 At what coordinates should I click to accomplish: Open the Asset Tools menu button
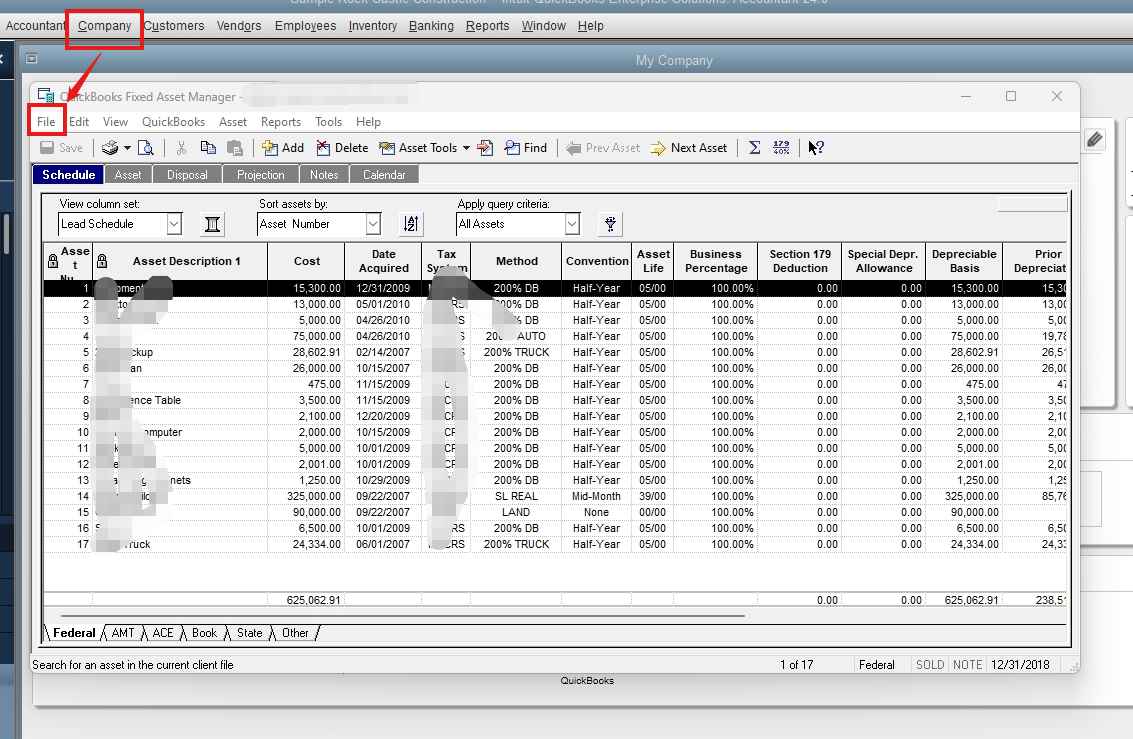coord(419,148)
